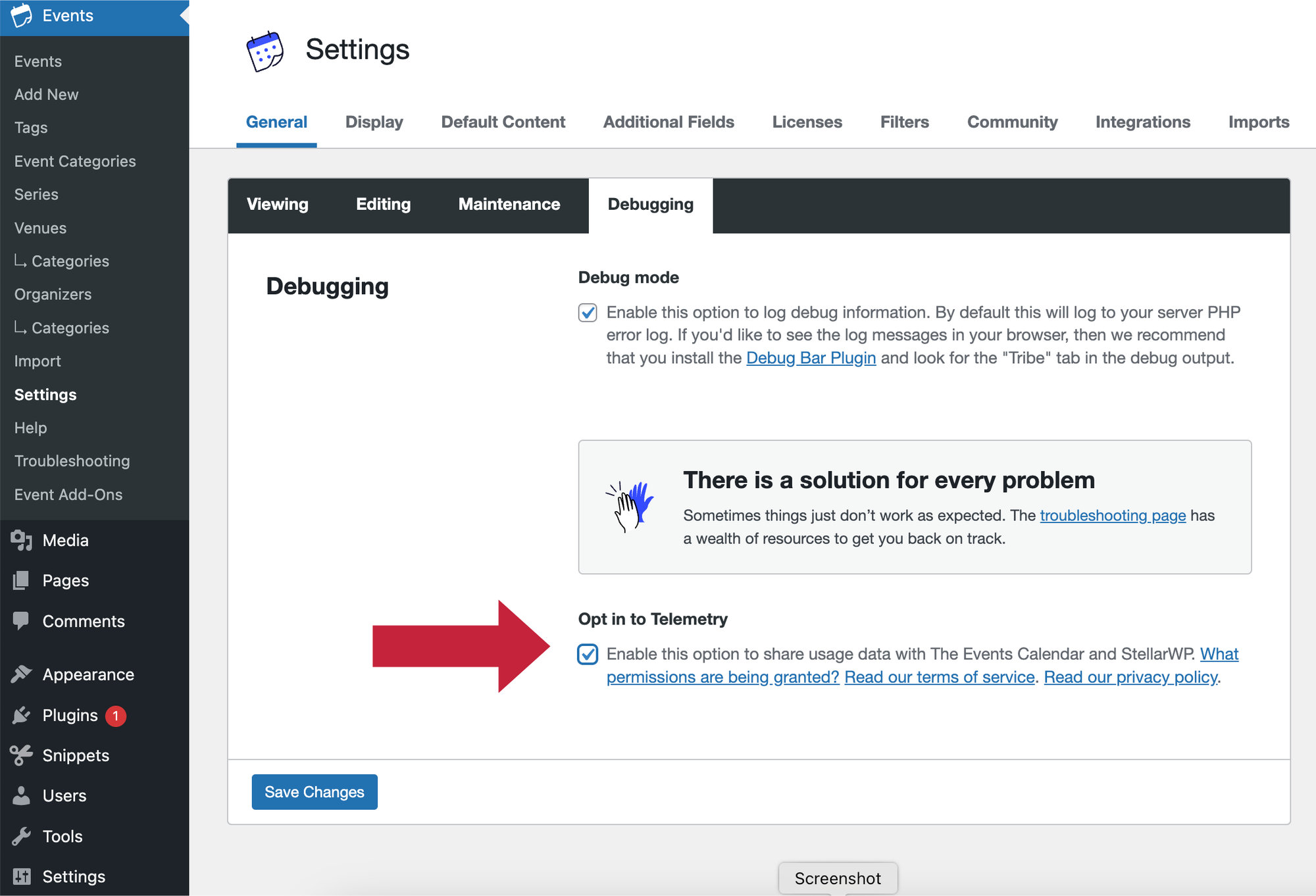Open the Plugins icon
This screenshot has width=1316, height=896.
(x=22, y=715)
